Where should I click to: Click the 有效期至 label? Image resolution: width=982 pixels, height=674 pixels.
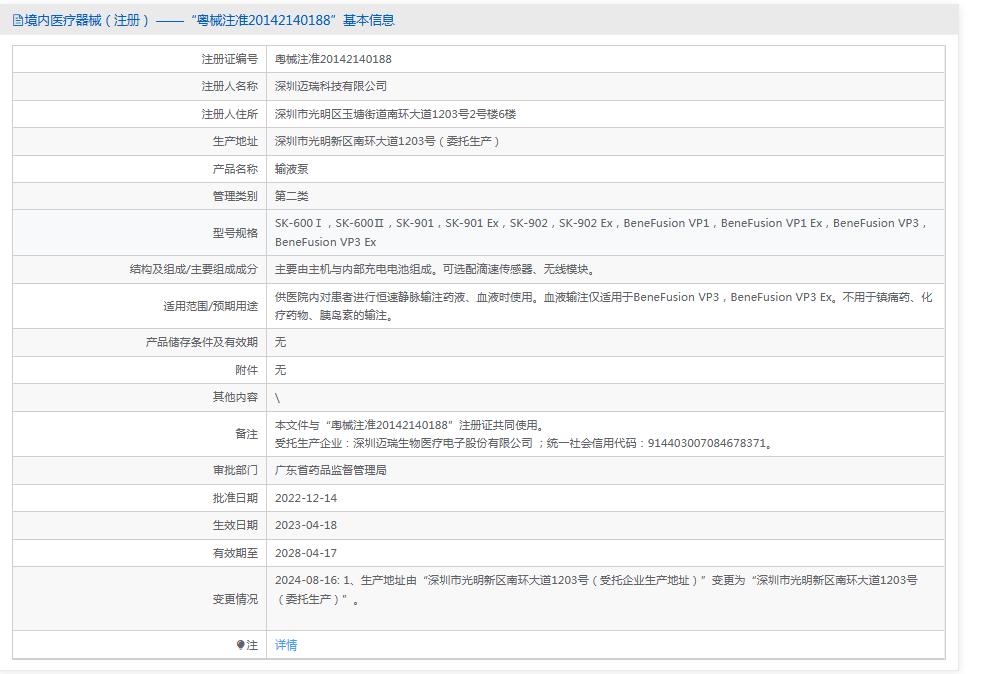pyautogui.click(x=235, y=553)
